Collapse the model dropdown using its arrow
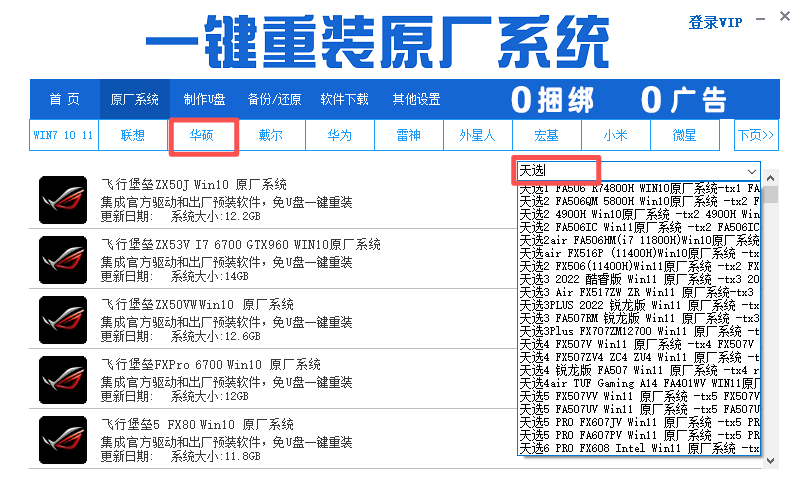 pos(751,171)
